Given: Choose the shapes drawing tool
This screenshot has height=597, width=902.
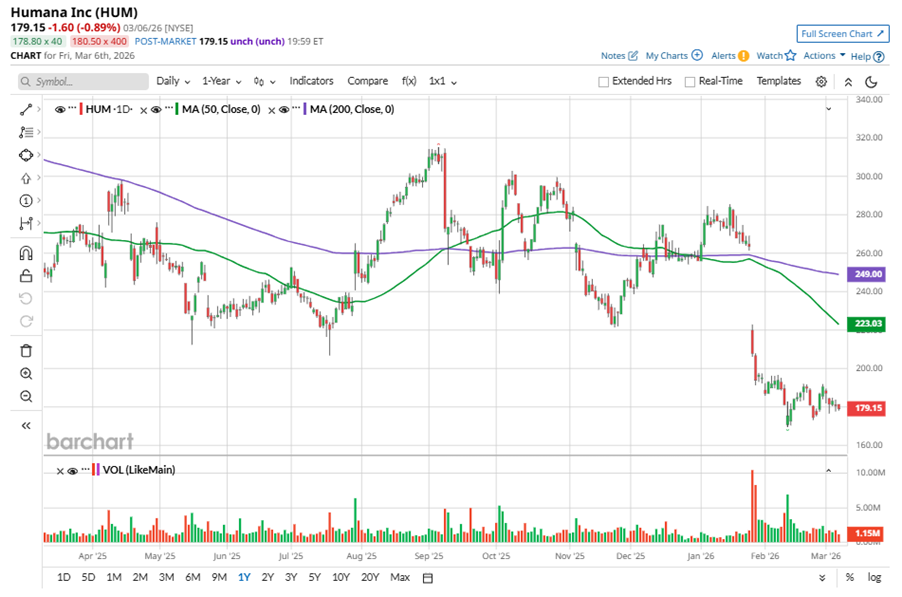Looking at the screenshot, I should pos(26,155).
